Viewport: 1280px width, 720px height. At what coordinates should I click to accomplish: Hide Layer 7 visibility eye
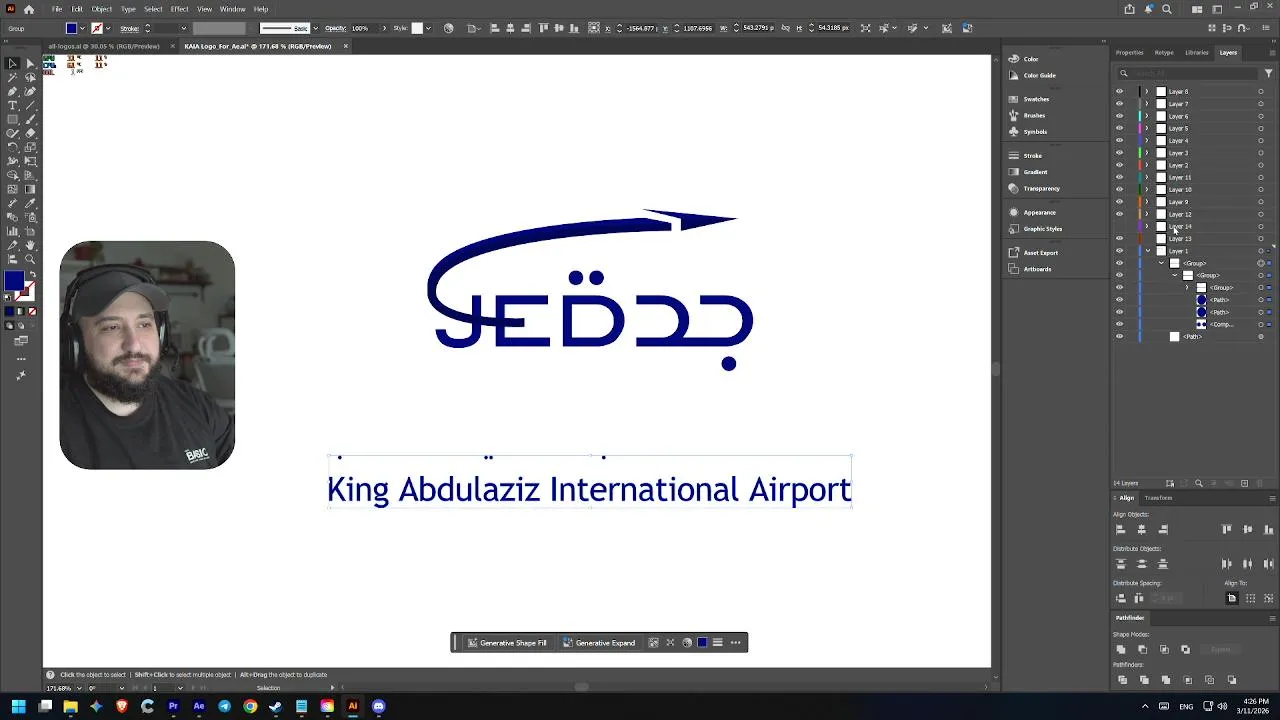pyautogui.click(x=1119, y=104)
